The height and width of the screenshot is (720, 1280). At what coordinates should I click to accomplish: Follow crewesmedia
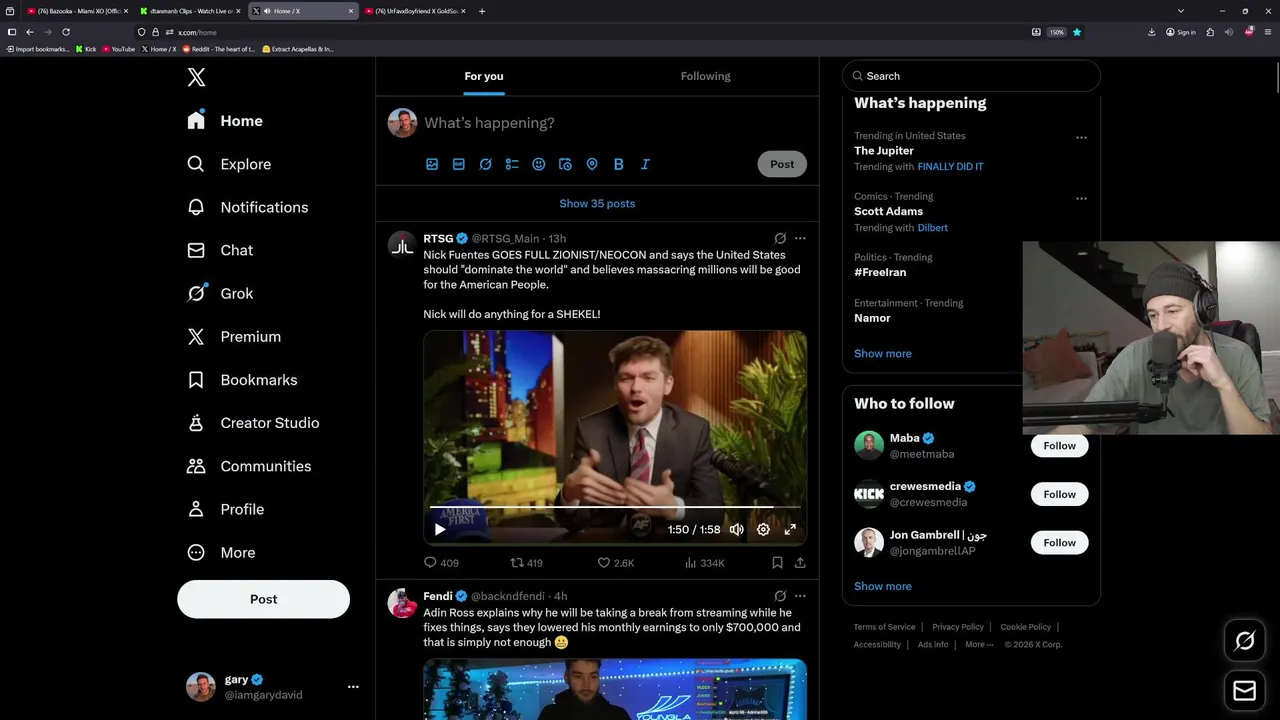1059,494
